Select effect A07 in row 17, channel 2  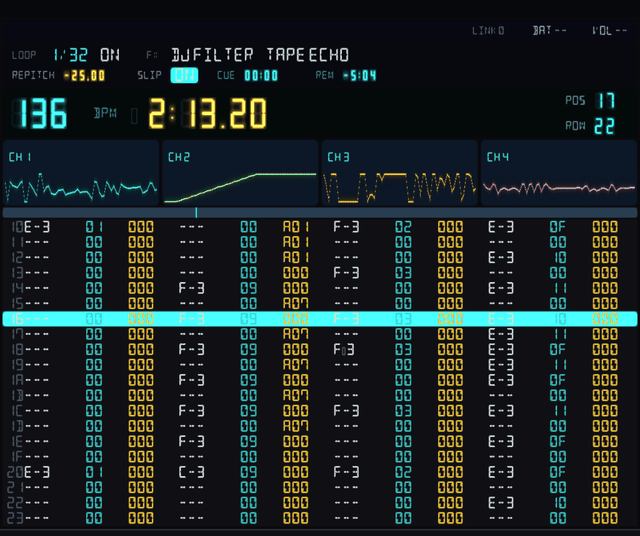pyautogui.click(x=296, y=334)
